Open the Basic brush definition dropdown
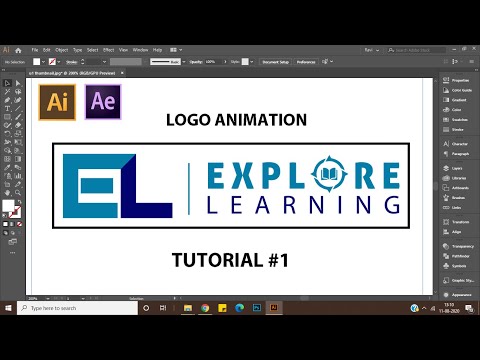This screenshot has height=360, width=480. (184, 62)
